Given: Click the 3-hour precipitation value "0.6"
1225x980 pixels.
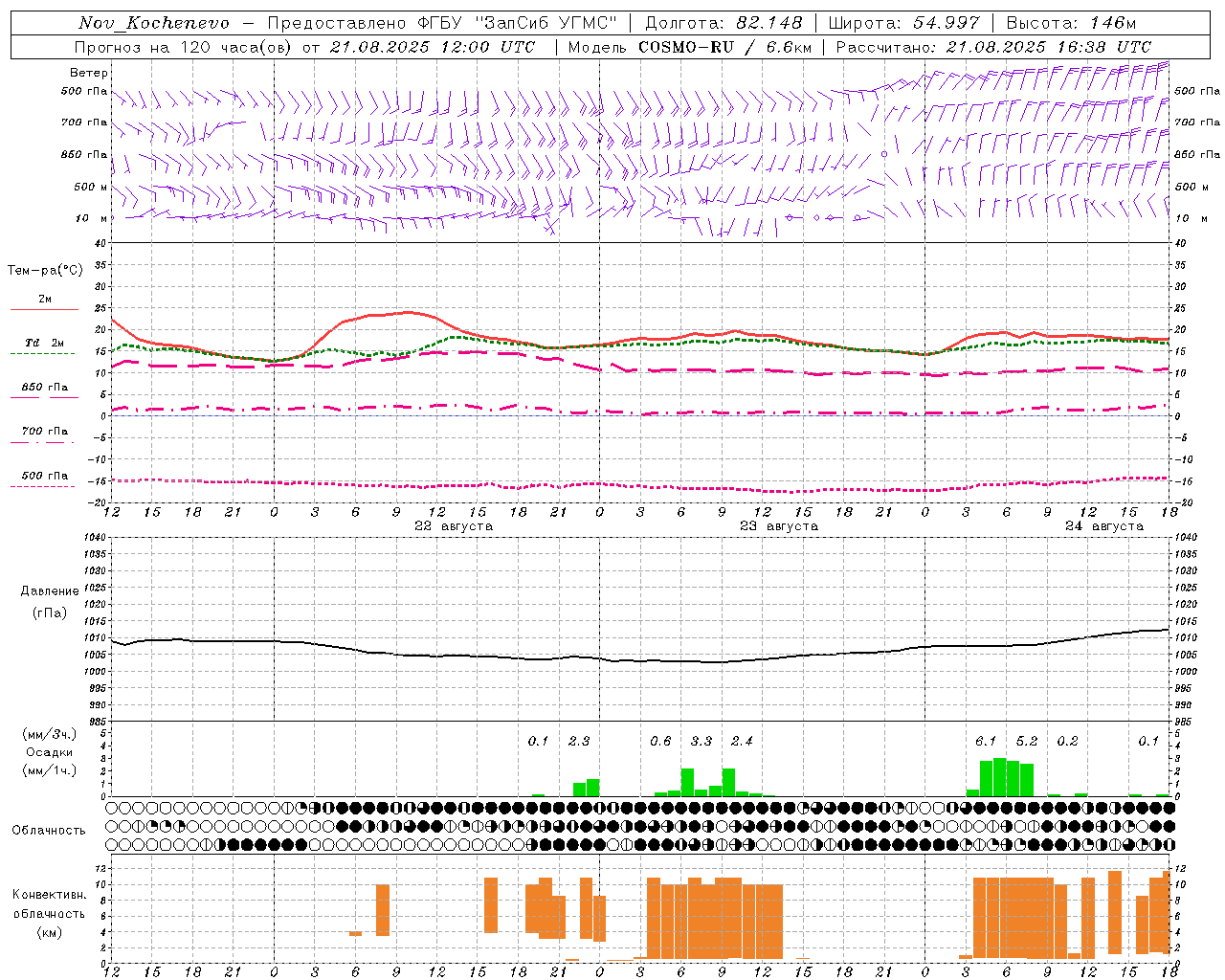Looking at the screenshot, I should 660,742.
